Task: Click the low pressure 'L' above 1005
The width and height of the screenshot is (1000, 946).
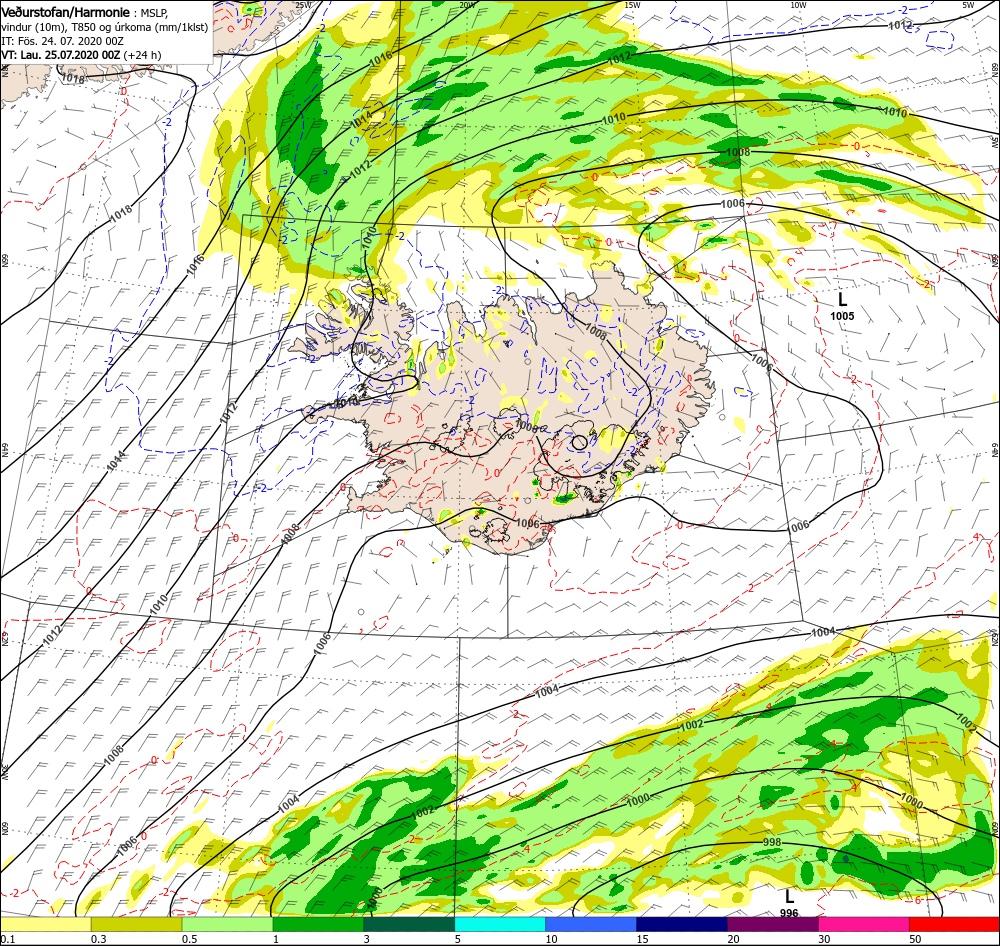Action: pos(842,299)
